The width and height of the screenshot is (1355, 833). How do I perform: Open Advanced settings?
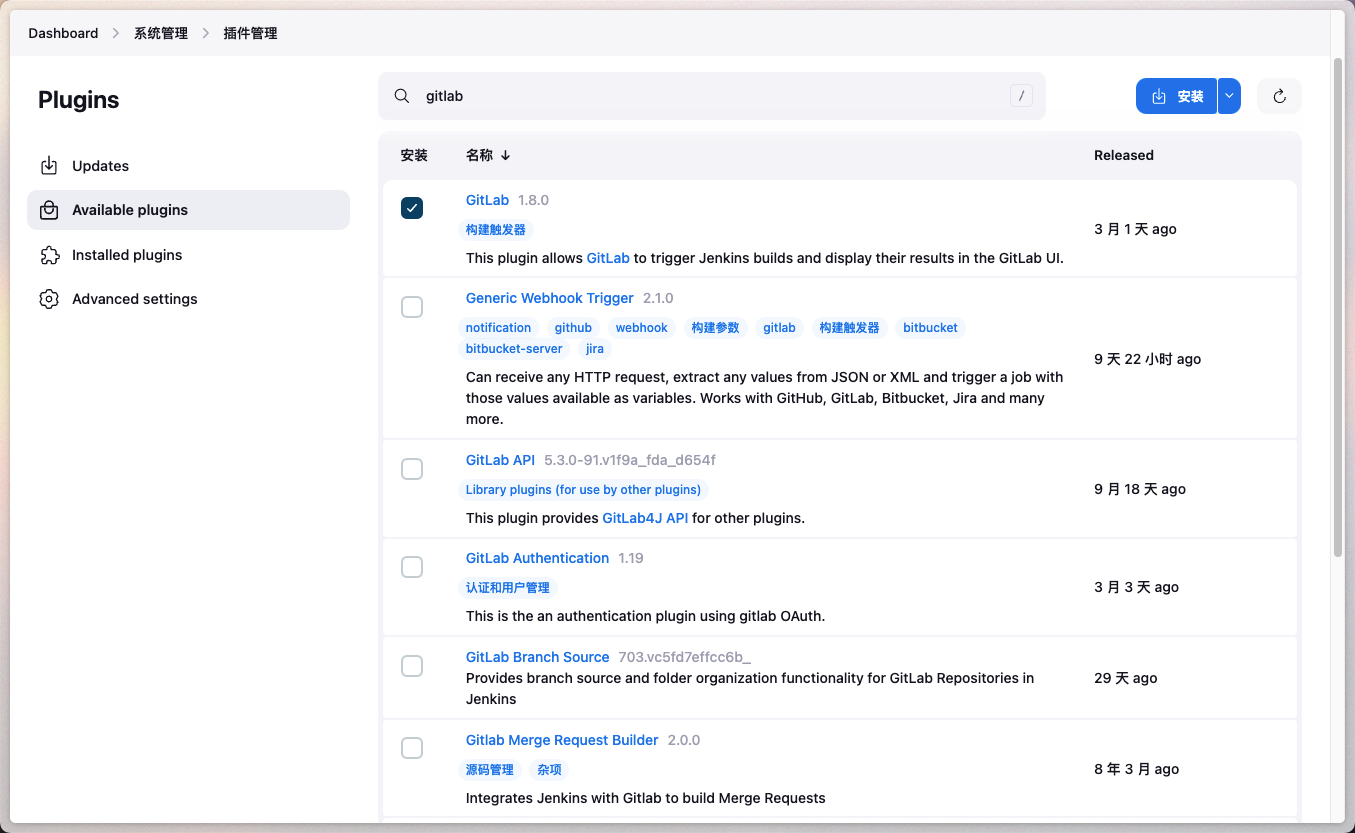pyautogui.click(x=188, y=299)
